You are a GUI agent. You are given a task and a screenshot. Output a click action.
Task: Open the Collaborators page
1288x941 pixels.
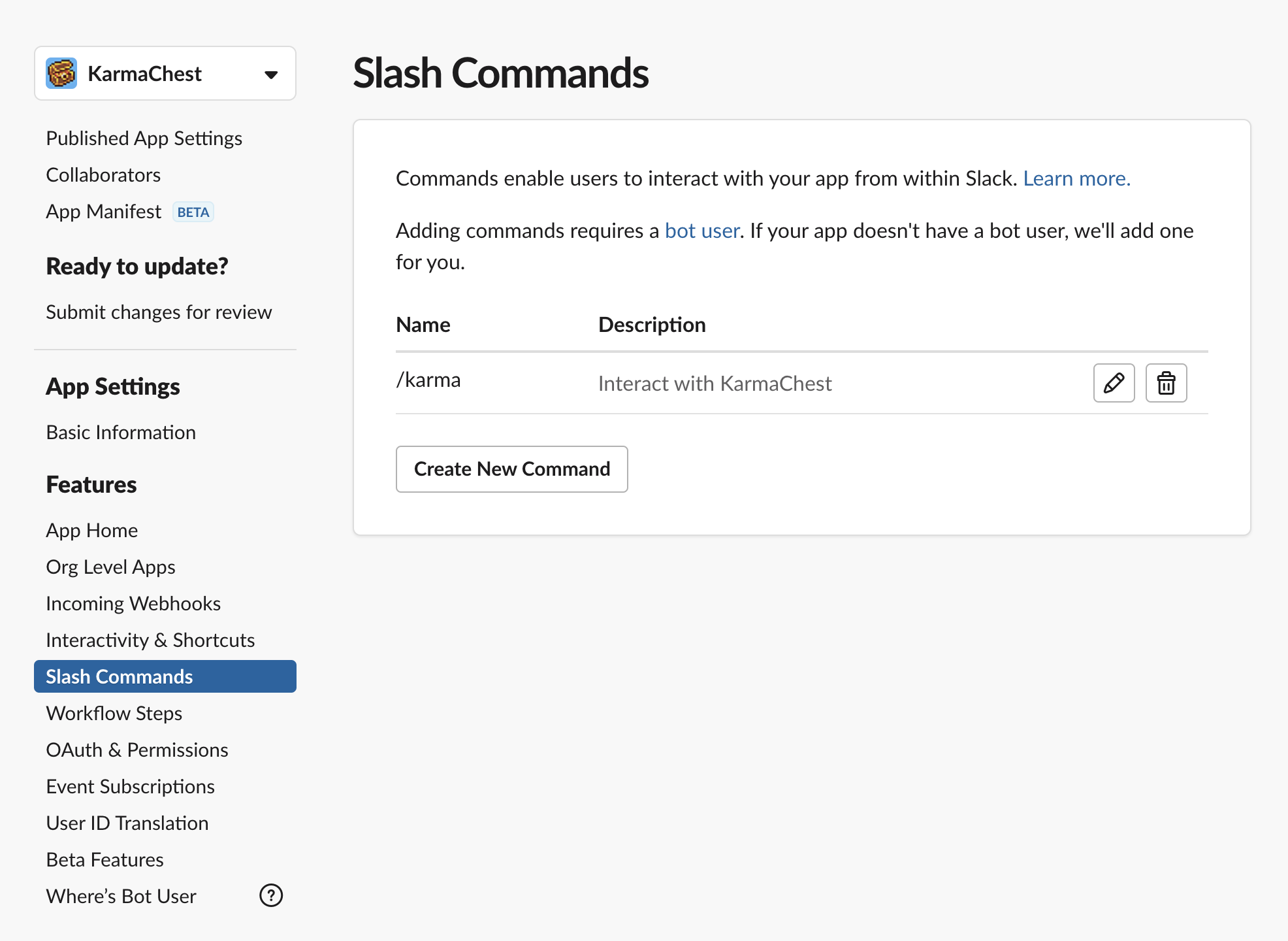coord(103,175)
